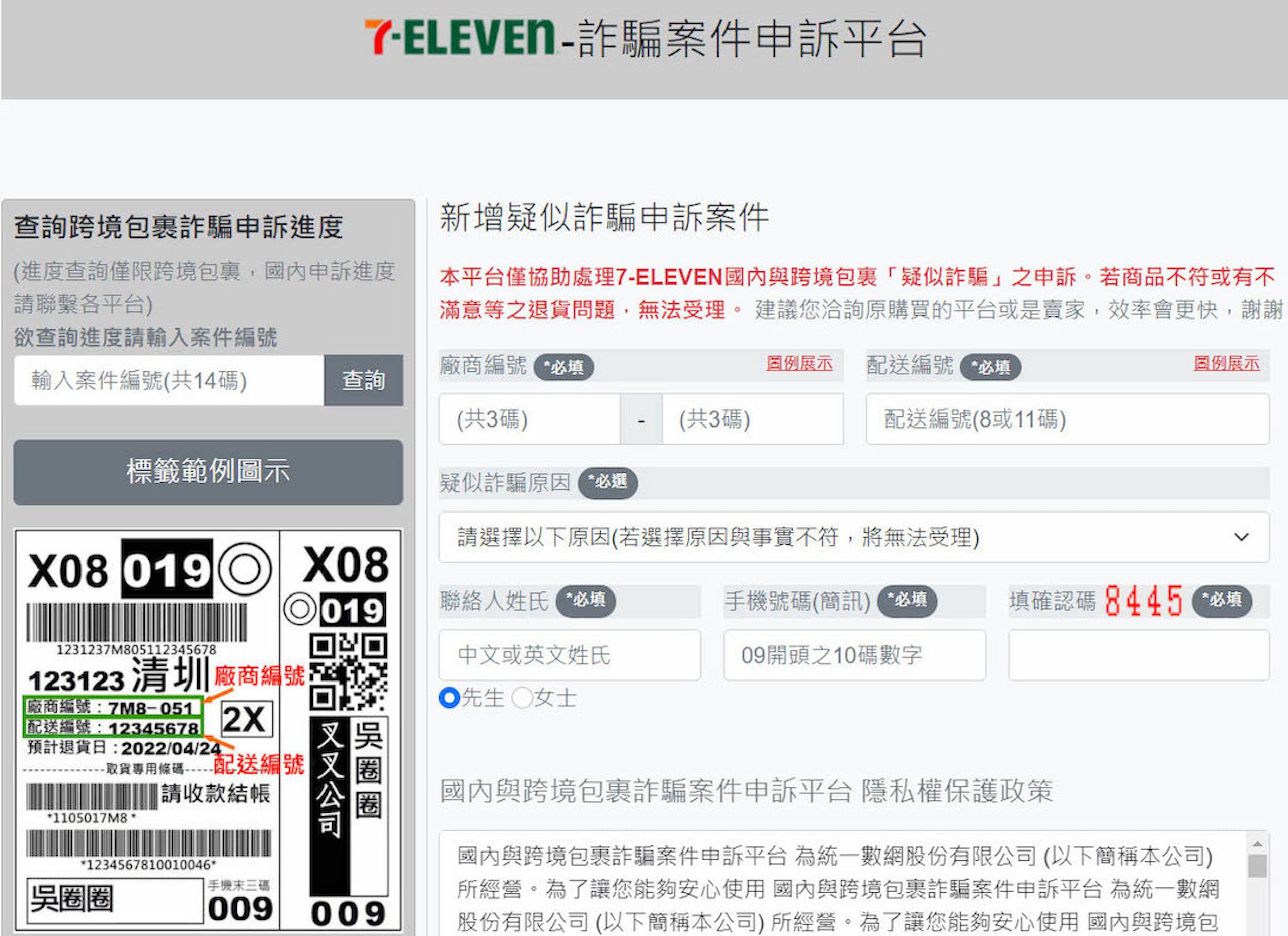Click the 09開頭之10碼數字 phone field
The height and width of the screenshot is (936, 1288).
pos(855,655)
